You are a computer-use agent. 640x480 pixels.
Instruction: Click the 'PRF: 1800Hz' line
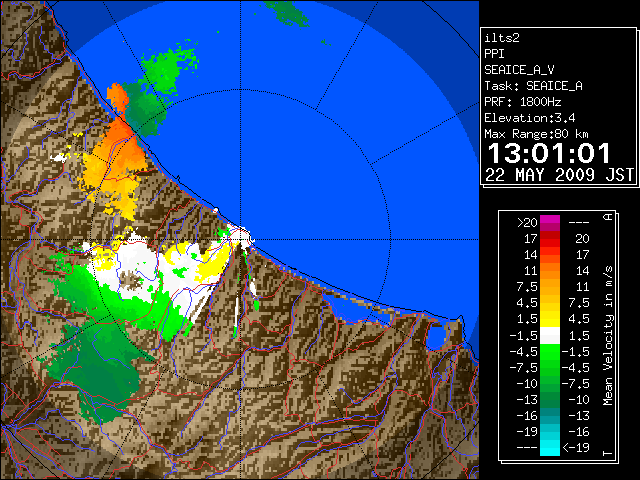click(523, 102)
